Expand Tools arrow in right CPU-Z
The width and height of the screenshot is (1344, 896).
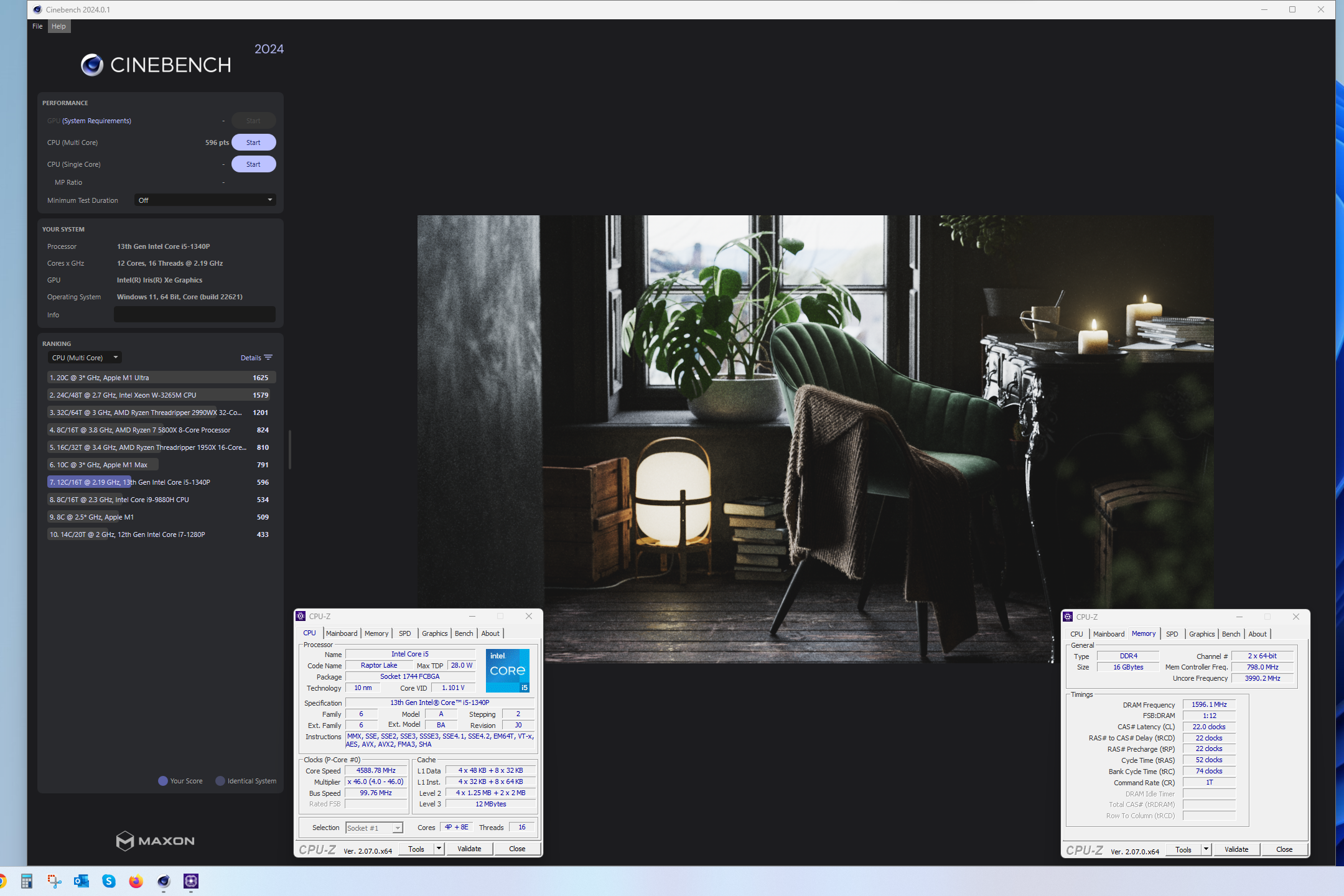coord(1206,849)
